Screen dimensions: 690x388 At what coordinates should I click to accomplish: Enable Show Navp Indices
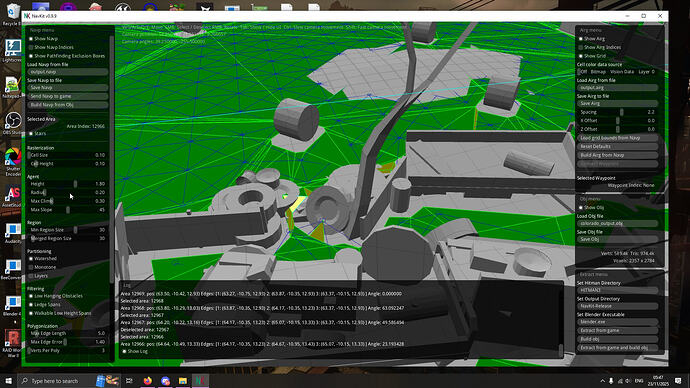point(31,47)
